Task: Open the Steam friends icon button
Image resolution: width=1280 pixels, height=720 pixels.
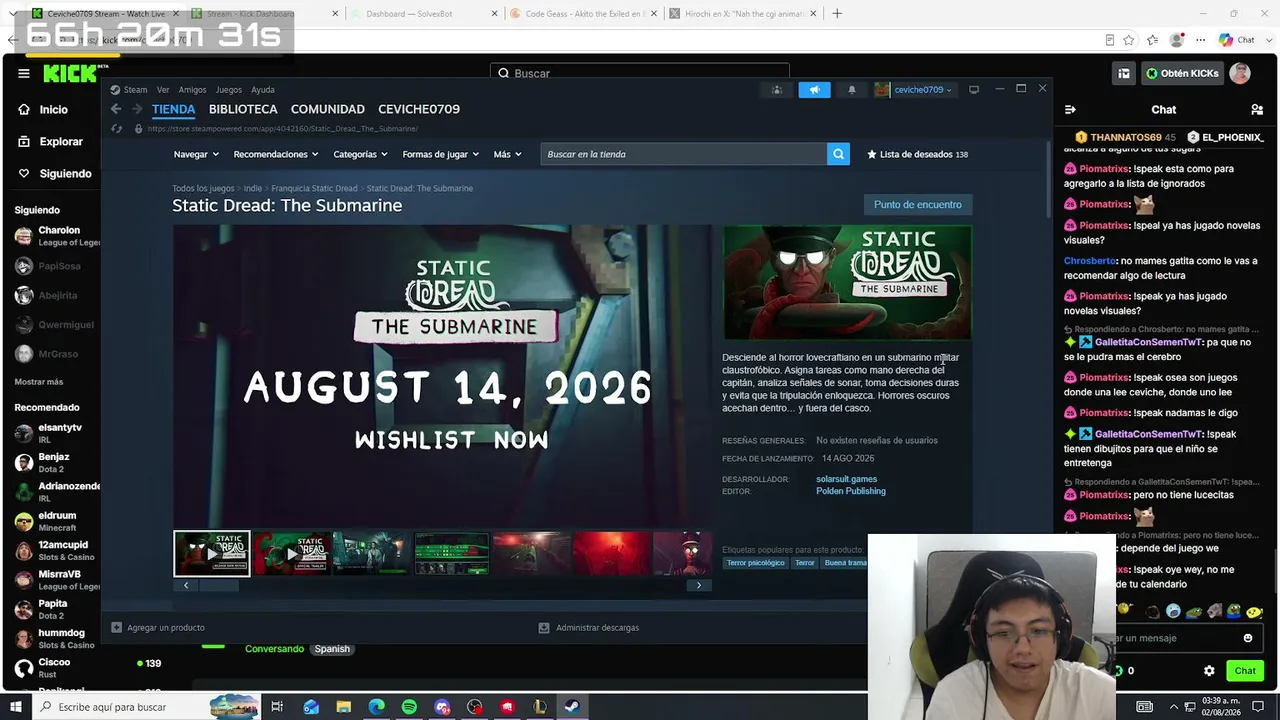Action: click(x=776, y=90)
